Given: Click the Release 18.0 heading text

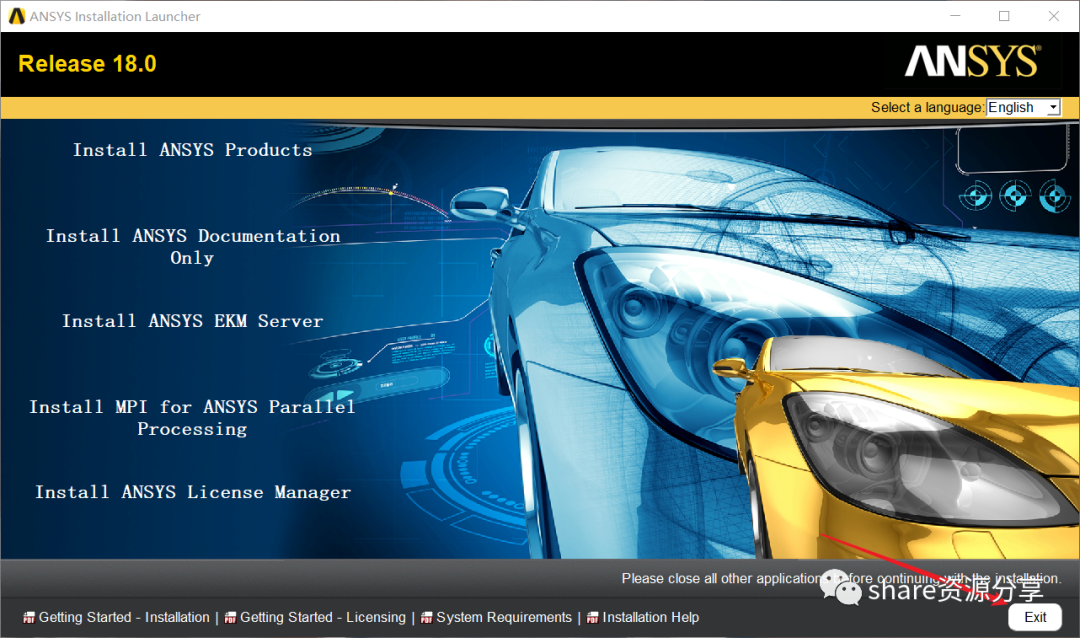Looking at the screenshot, I should click(x=87, y=64).
